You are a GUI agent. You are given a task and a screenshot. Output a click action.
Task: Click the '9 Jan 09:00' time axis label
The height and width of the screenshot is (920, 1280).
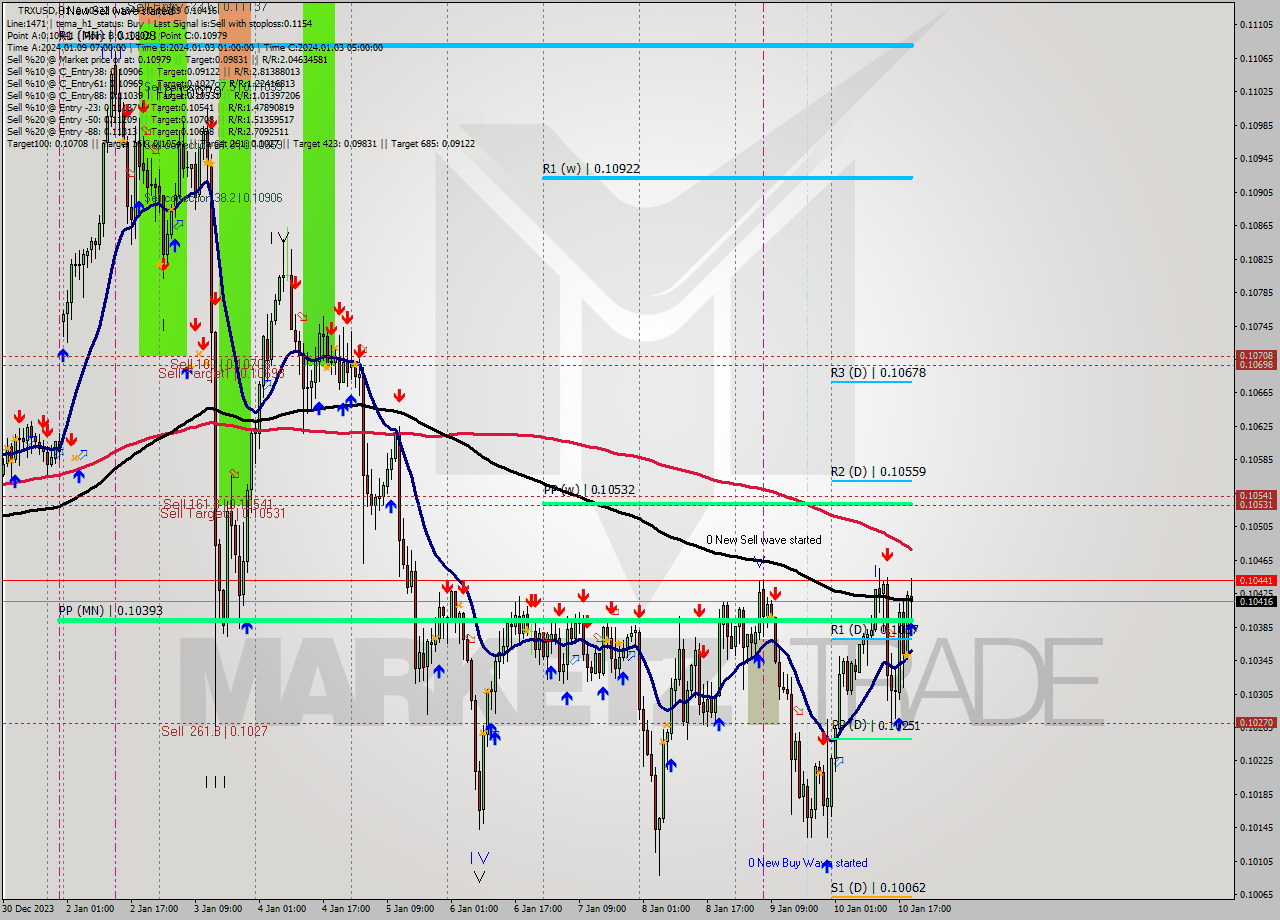pyautogui.click(x=793, y=909)
